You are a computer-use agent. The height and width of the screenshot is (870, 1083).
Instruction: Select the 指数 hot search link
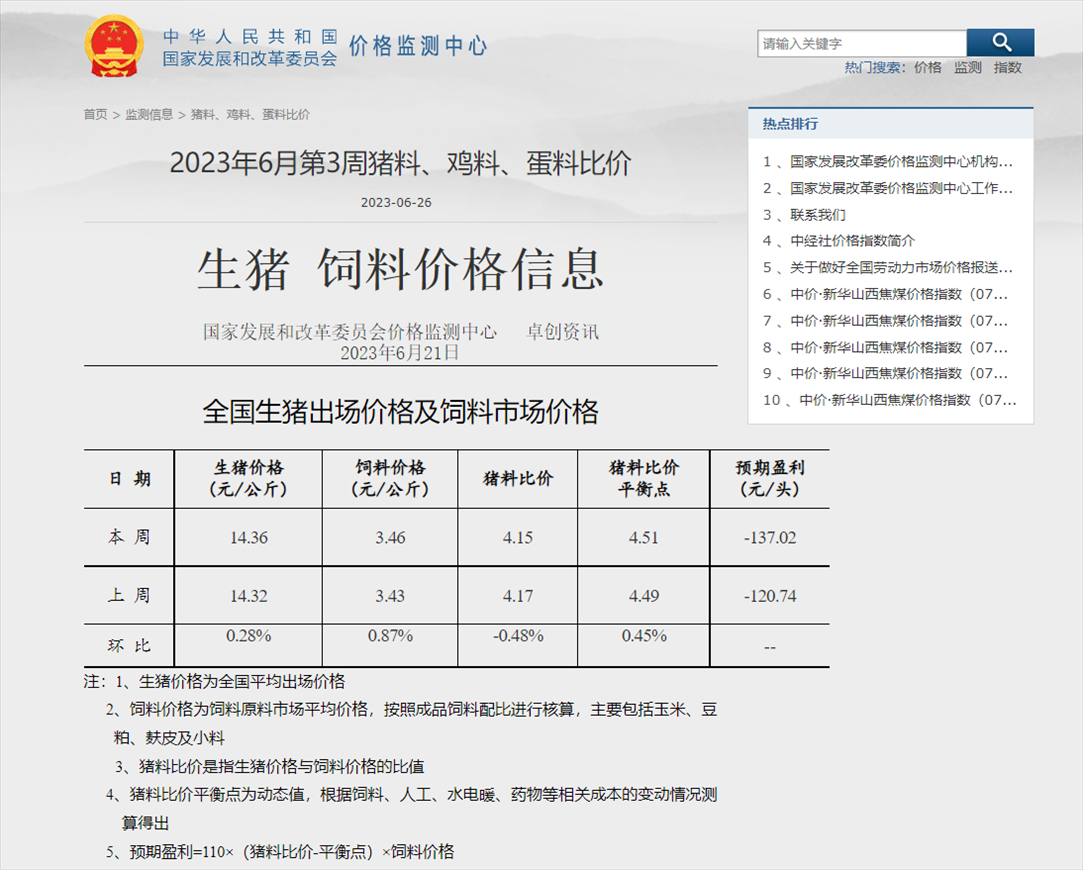click(x=1007, y=68)
